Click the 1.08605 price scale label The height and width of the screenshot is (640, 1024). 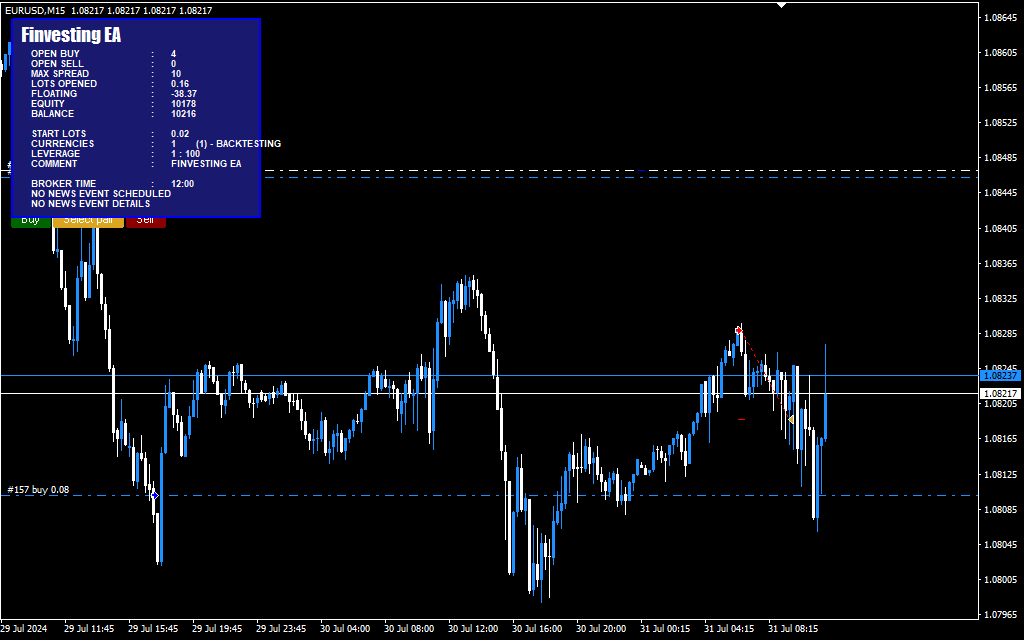point(1000,53)
